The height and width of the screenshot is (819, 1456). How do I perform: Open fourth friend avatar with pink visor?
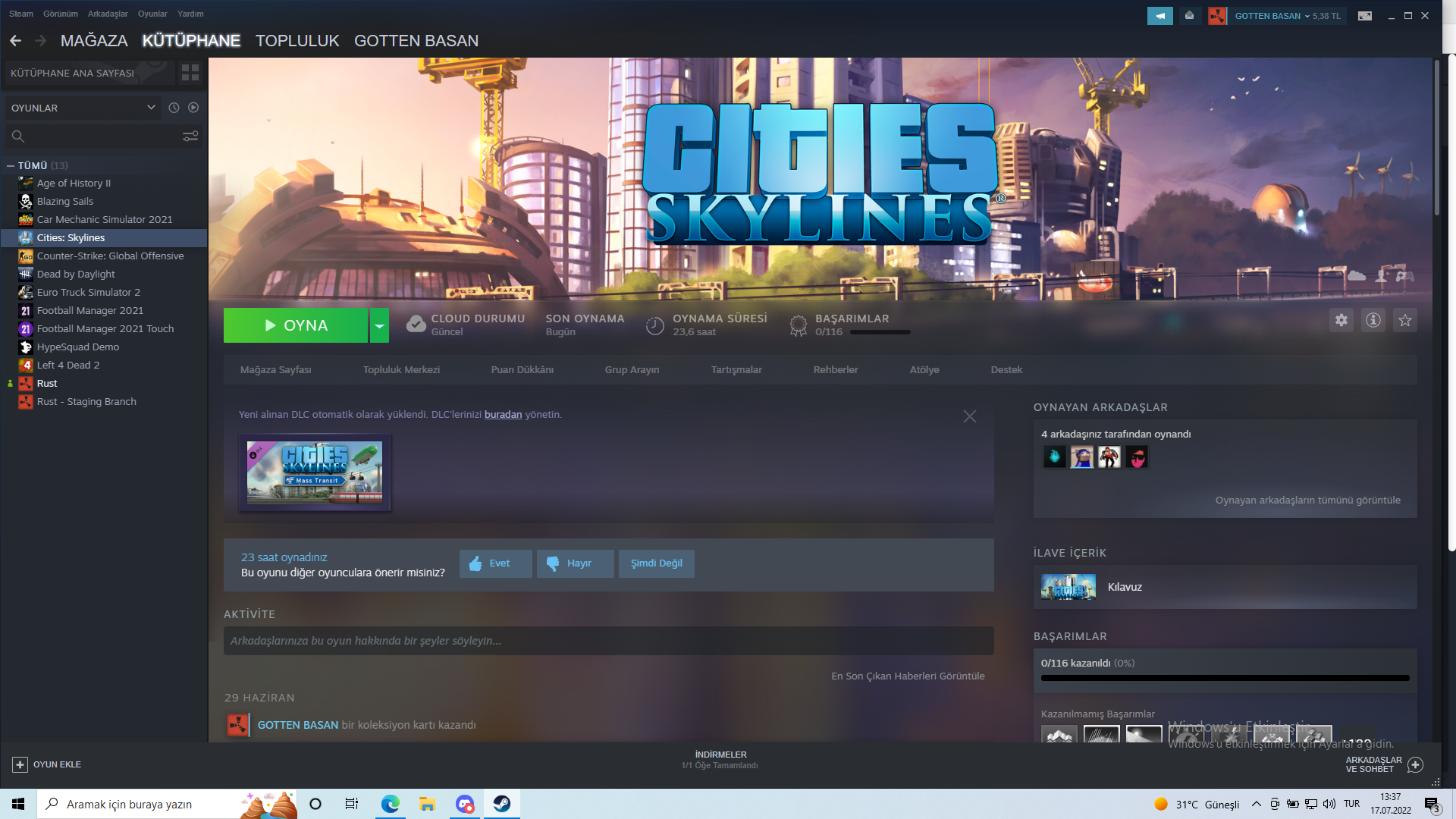click(x=1137, y=457)
